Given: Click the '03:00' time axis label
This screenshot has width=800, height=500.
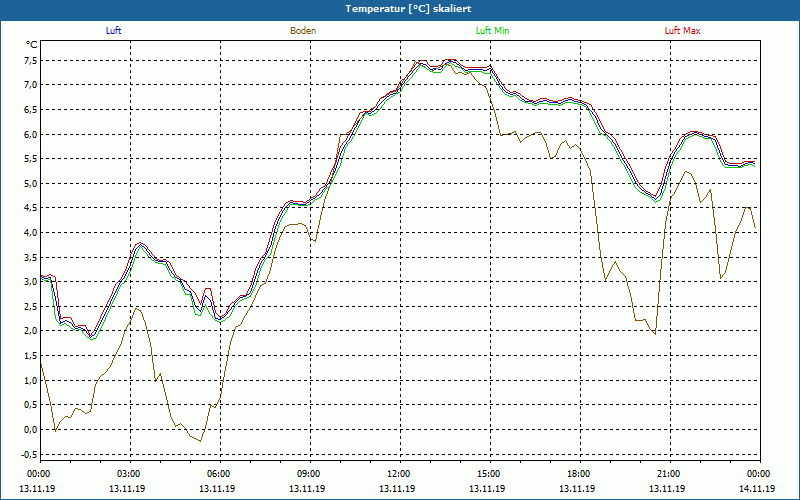Looking at the screenshot, I should (x=129, y=474).
